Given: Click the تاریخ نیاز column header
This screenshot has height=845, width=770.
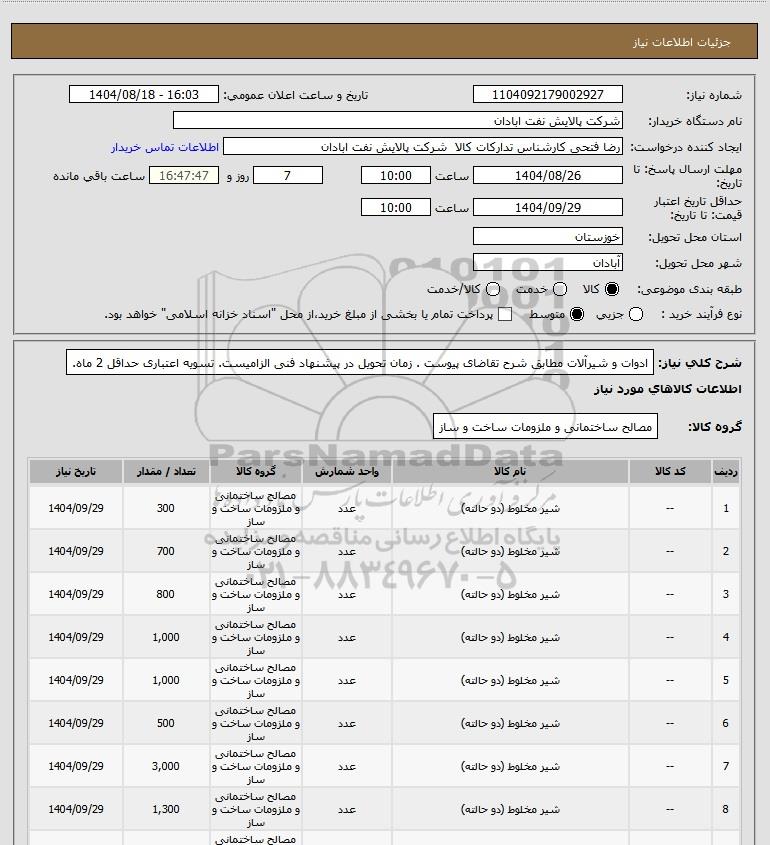Looking at the screenshot, I should pyautogui.click(x=76, y=472).
